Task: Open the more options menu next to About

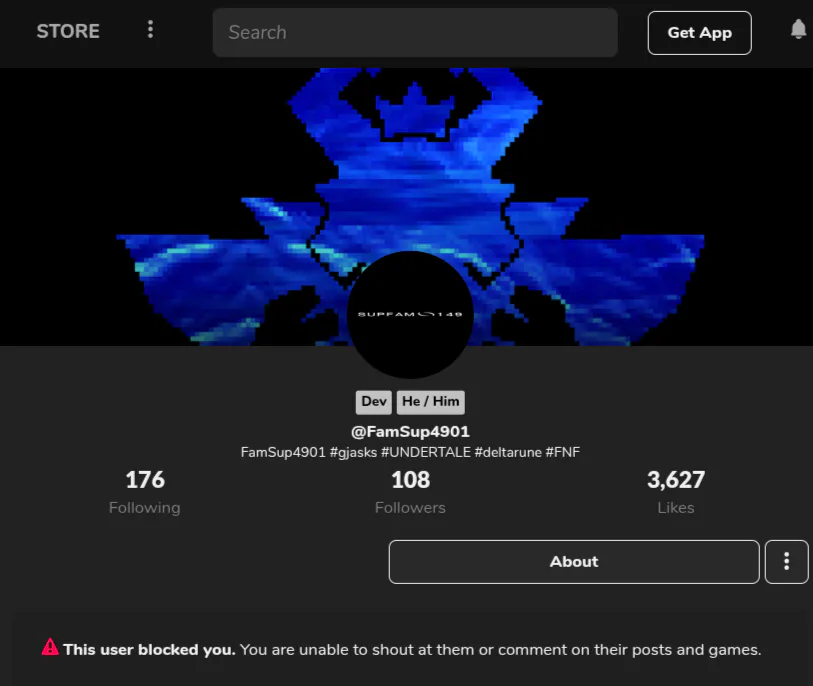Action: 787,562
